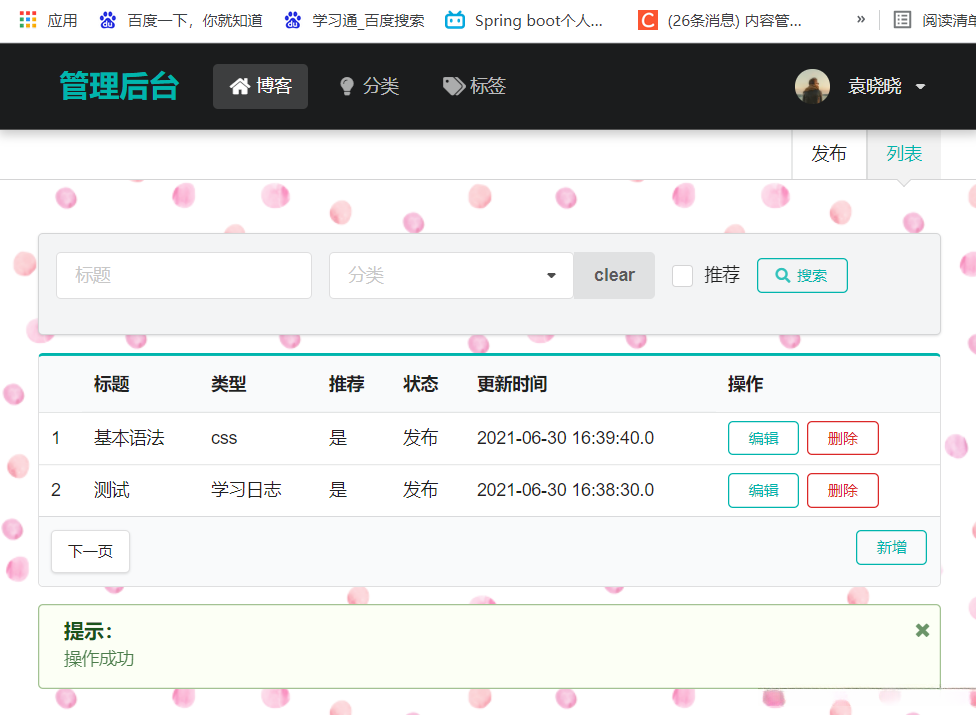Open the Spring boot个人 bookmark

coord(524,21)
